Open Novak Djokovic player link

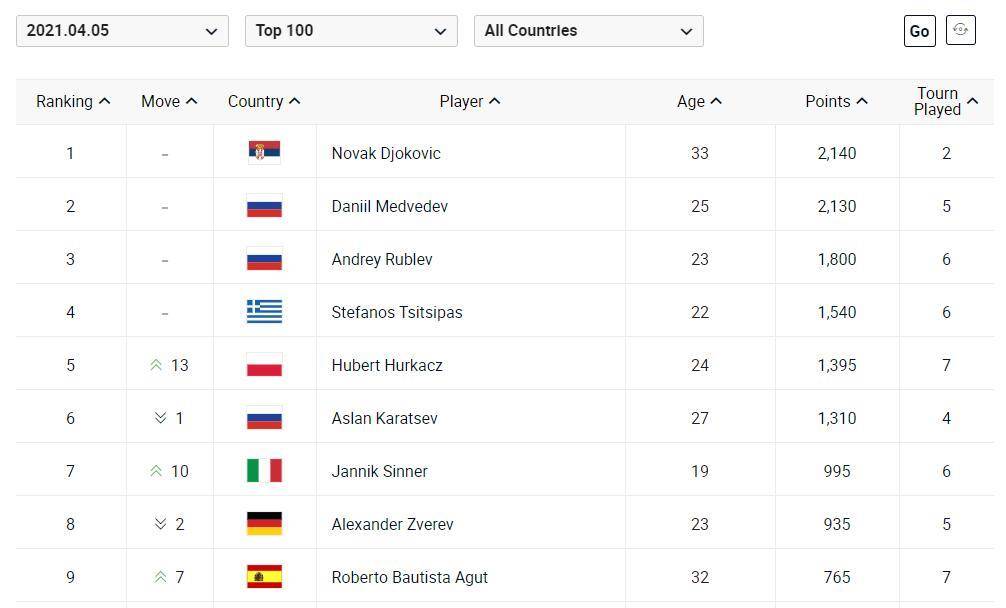(386, 153)
